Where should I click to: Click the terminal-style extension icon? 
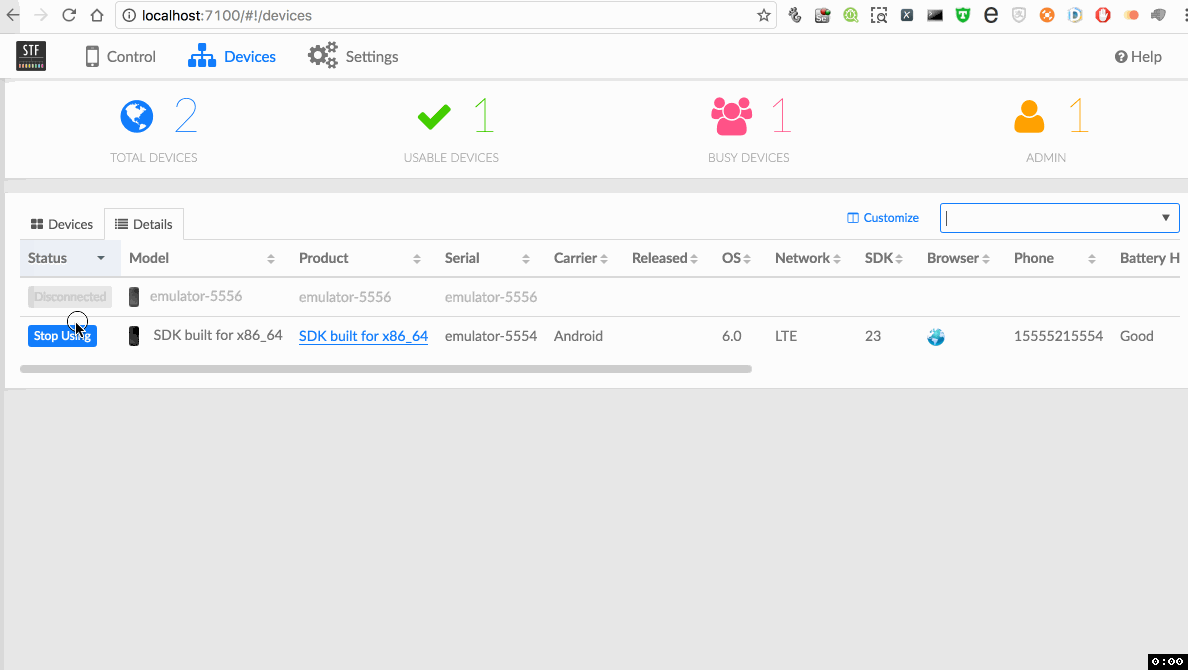coord(935,15)
